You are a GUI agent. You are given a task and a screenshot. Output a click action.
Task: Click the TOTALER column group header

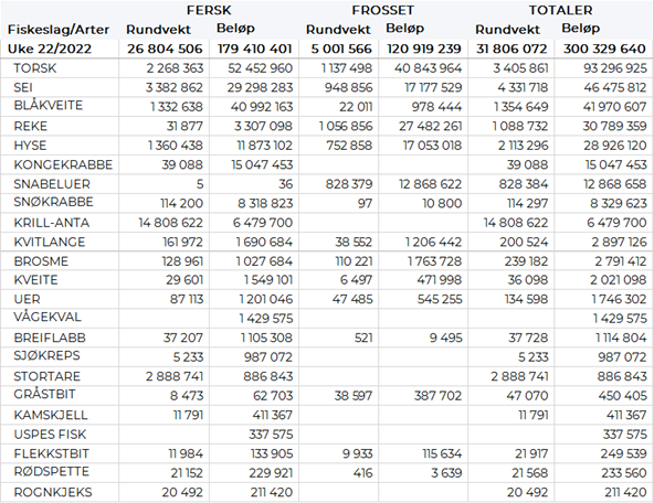click(562, 8)
